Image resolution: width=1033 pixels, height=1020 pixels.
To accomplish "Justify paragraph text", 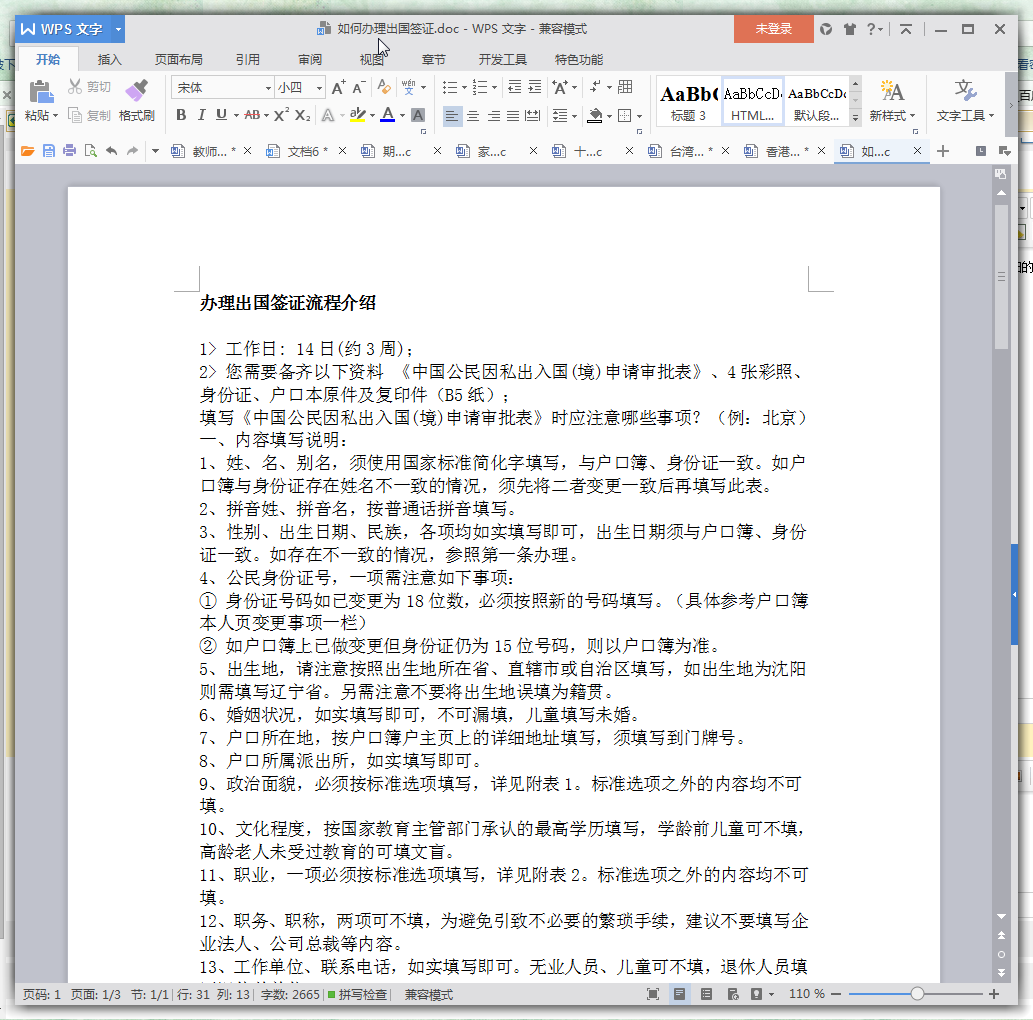I will coord(513,116).
